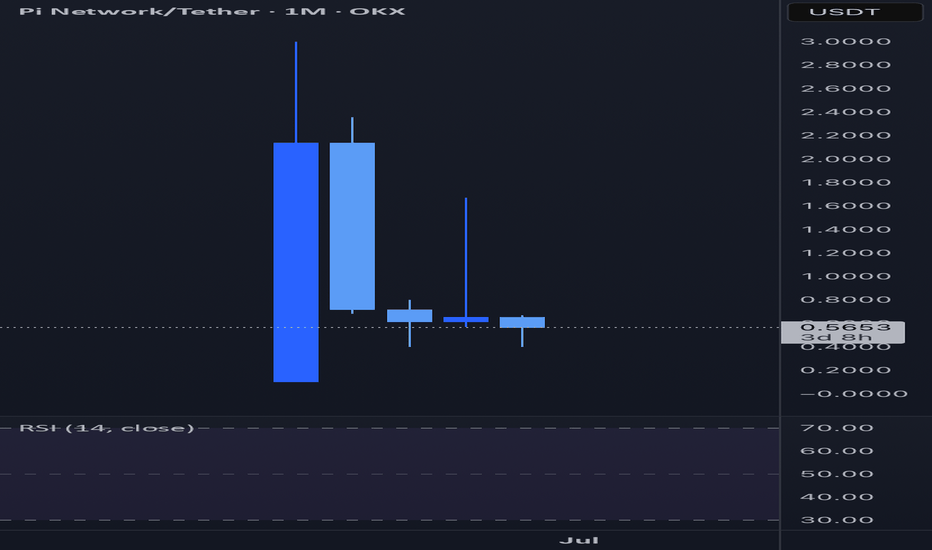Click the 1.6000 price axis label

(x=846, y=206)
